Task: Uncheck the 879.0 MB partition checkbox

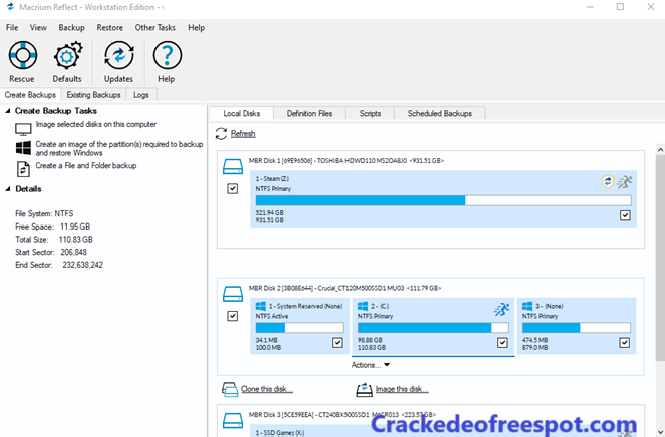Action: click(625, 343)
